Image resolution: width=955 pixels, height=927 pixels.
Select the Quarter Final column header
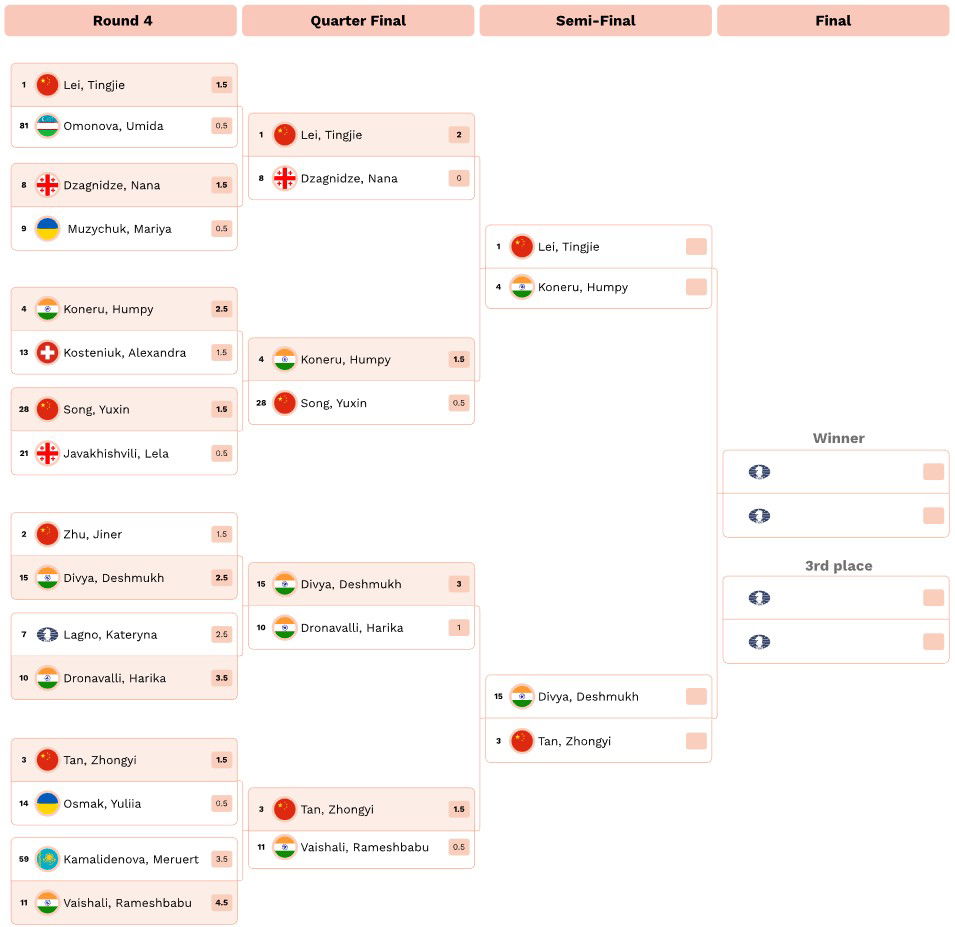point(358,21)
